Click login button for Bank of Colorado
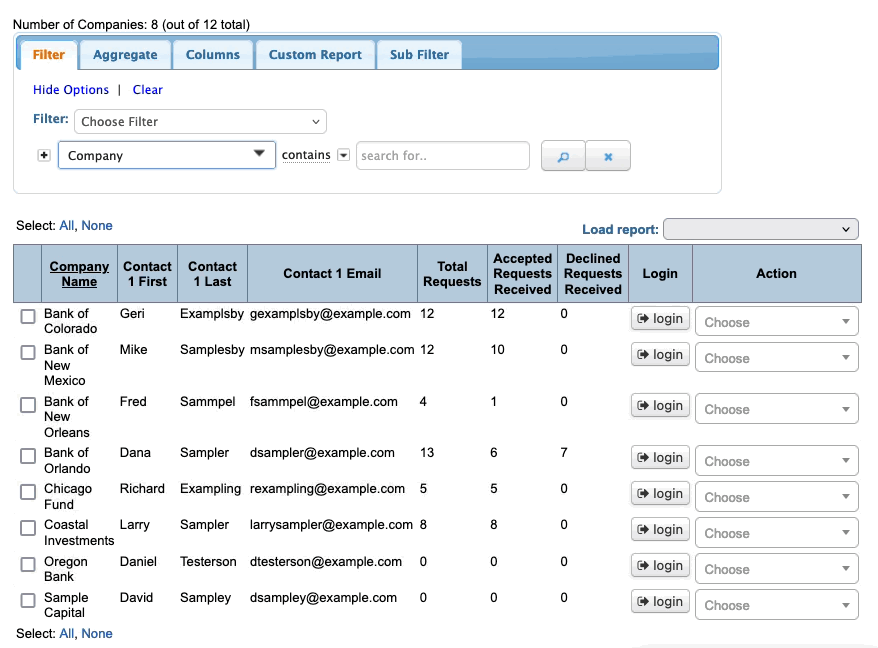 click(x=660, y=319)
